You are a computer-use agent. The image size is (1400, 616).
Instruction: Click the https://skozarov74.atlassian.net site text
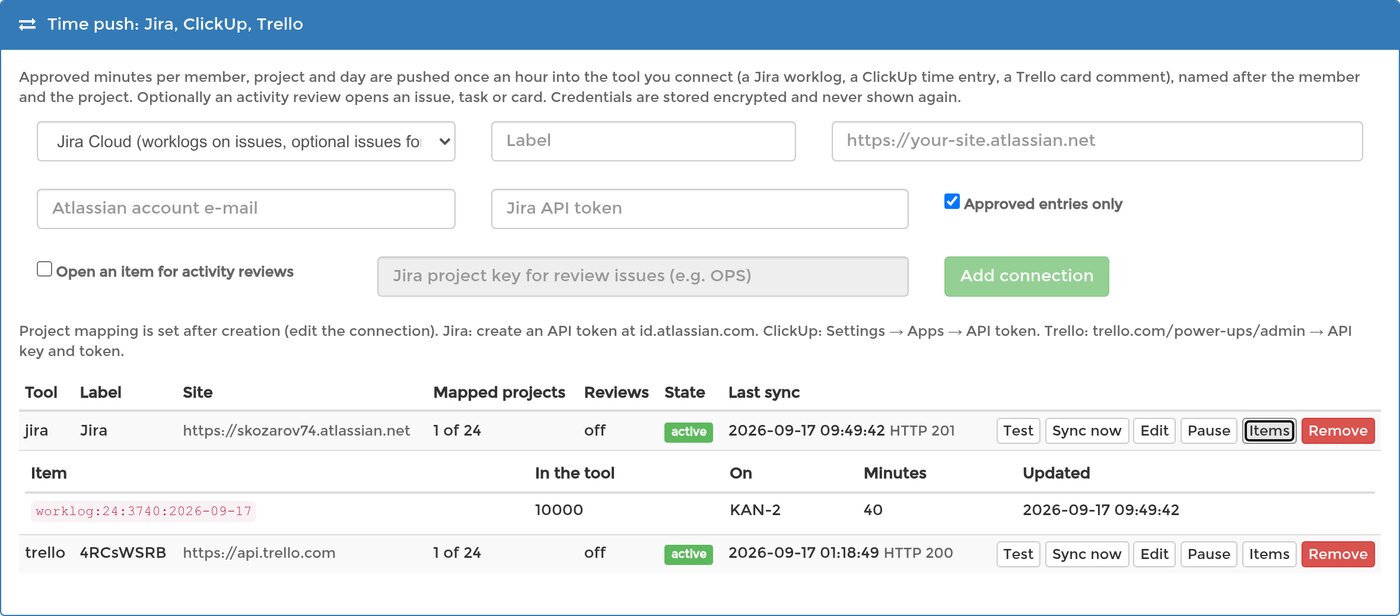point(297,431)
